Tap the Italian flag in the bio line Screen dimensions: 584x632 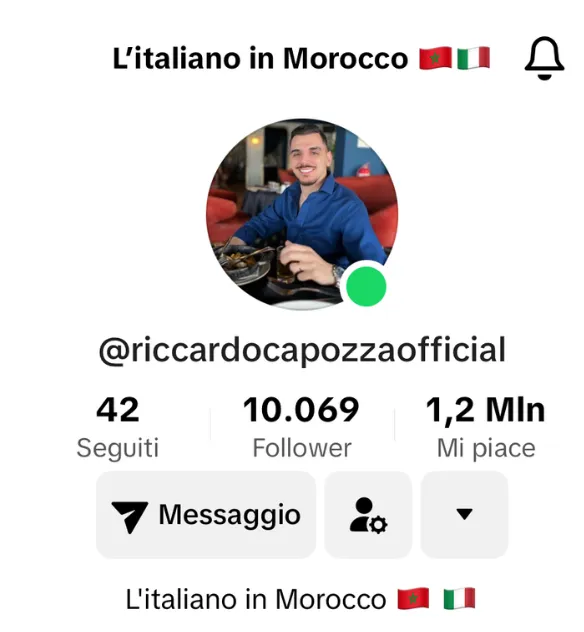459,599
